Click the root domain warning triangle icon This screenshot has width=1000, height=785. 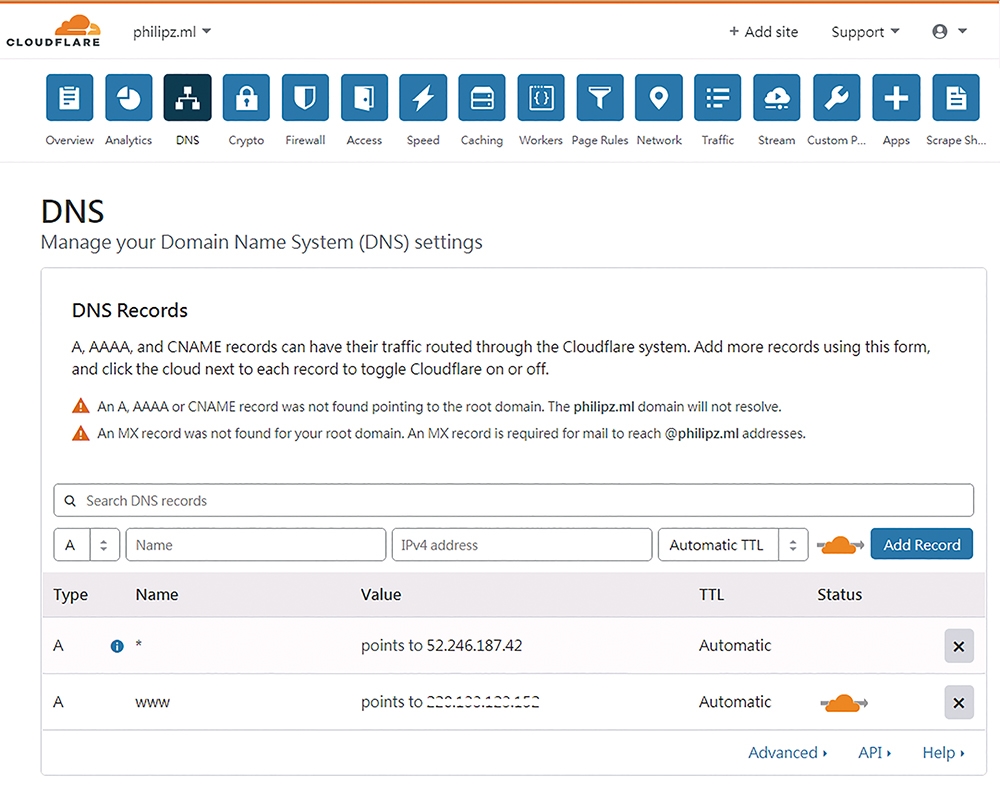click(x=80, y=406)
